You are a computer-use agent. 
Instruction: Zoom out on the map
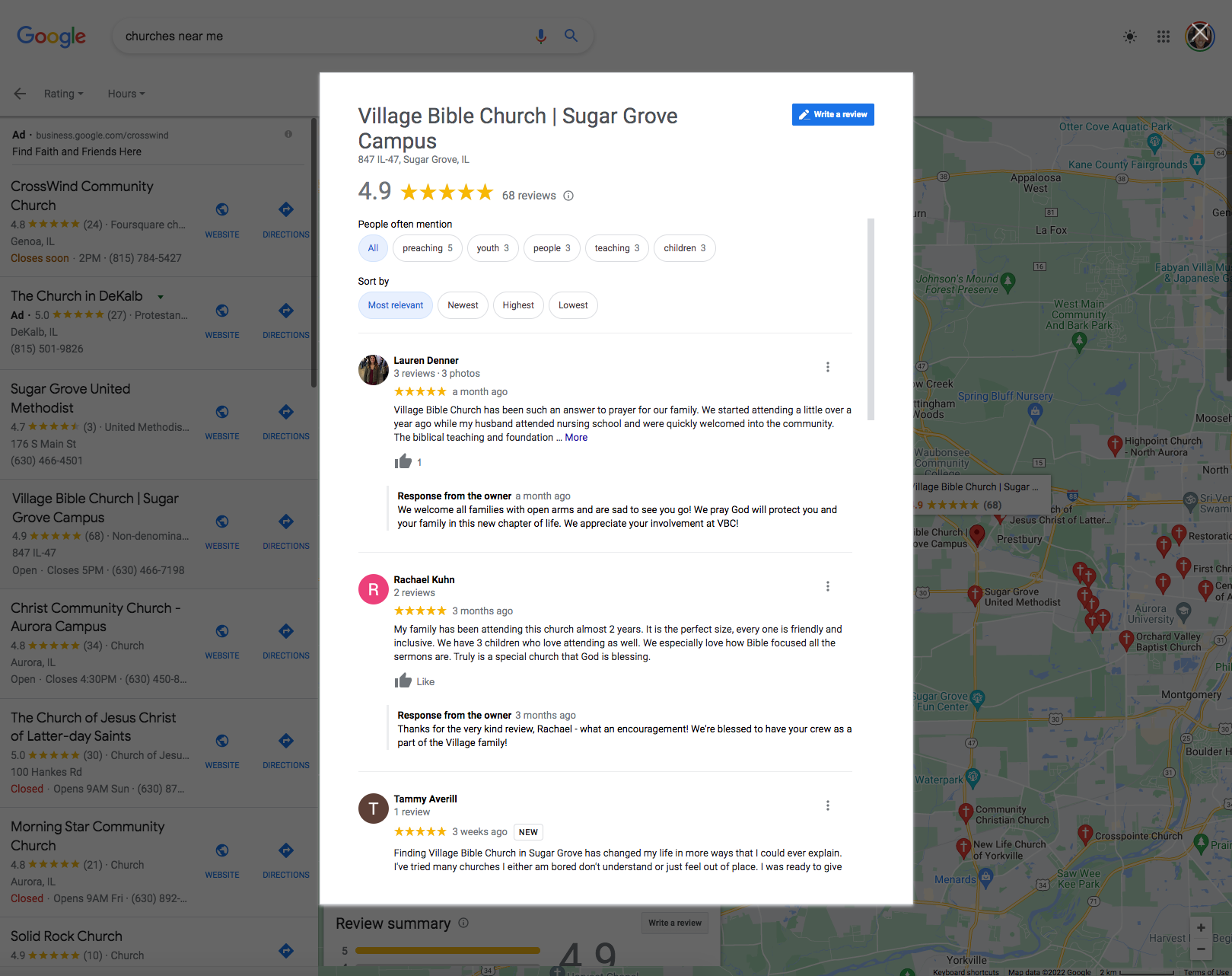point(1200,949)
